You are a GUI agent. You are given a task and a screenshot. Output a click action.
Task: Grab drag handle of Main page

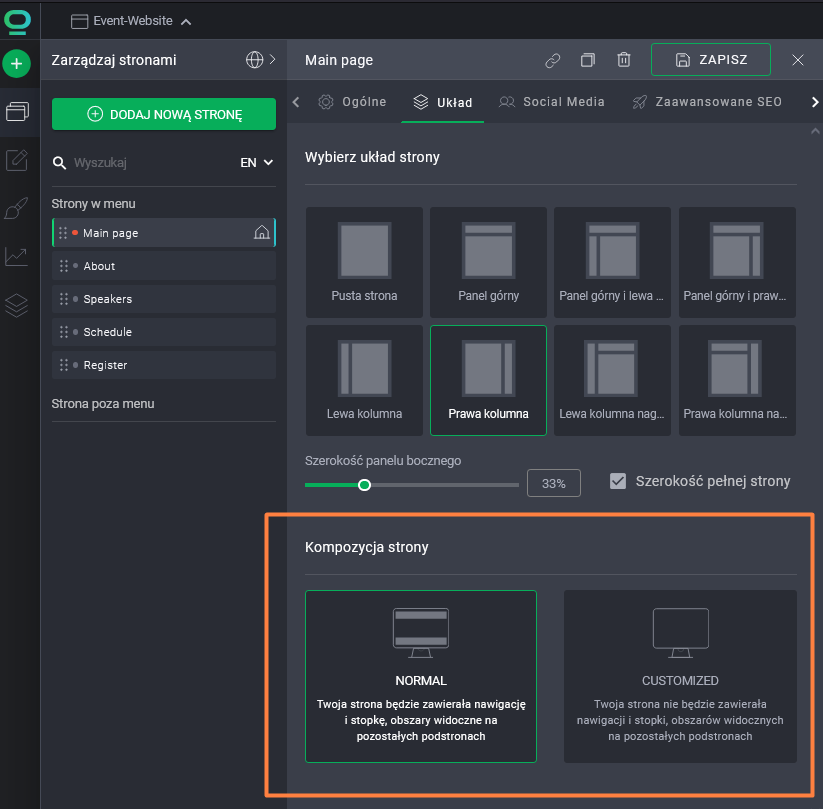tap(63, 233)
